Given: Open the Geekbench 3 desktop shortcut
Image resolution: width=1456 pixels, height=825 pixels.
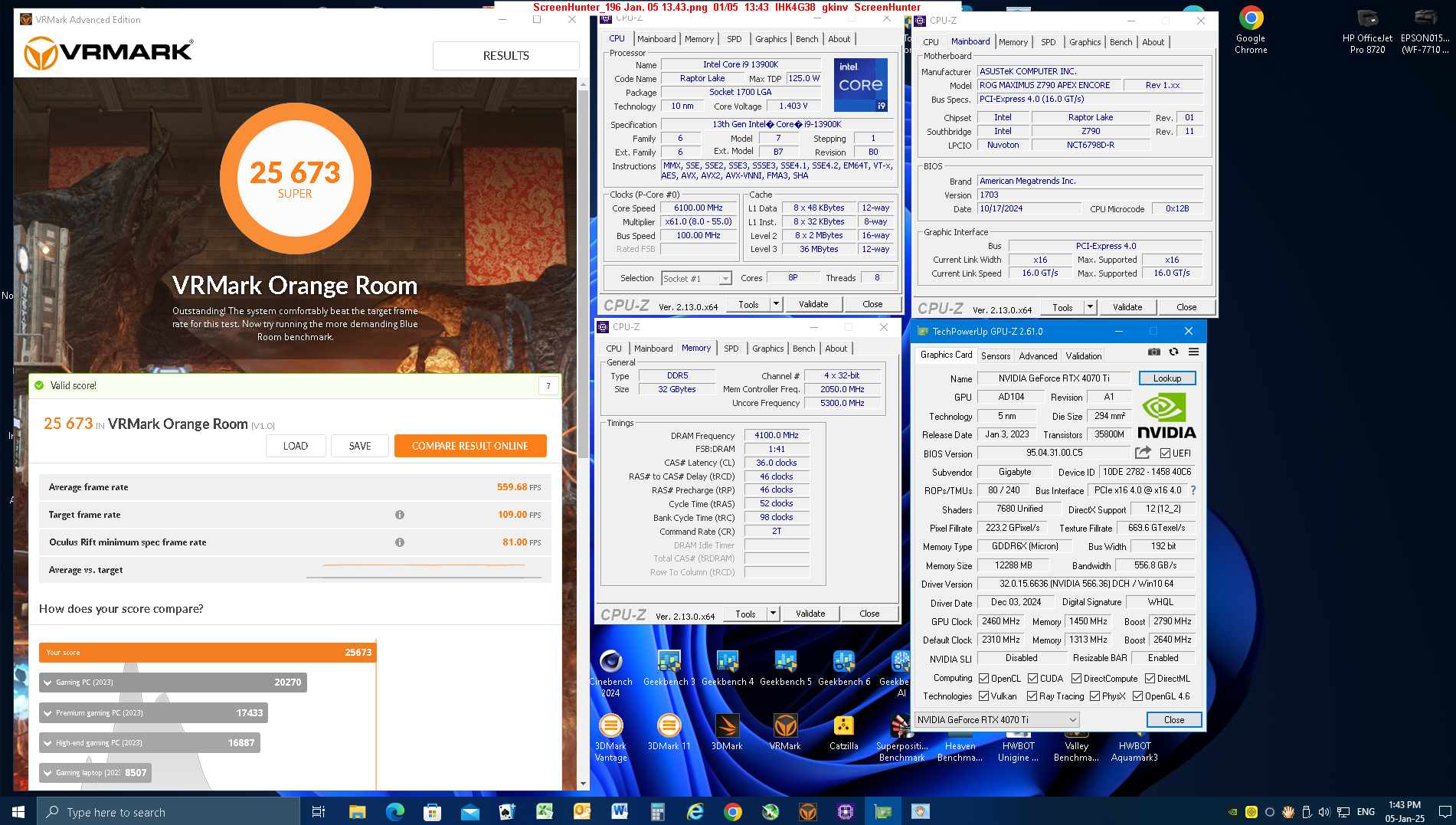Looking at the screenshot, I should tap(669, 668).
